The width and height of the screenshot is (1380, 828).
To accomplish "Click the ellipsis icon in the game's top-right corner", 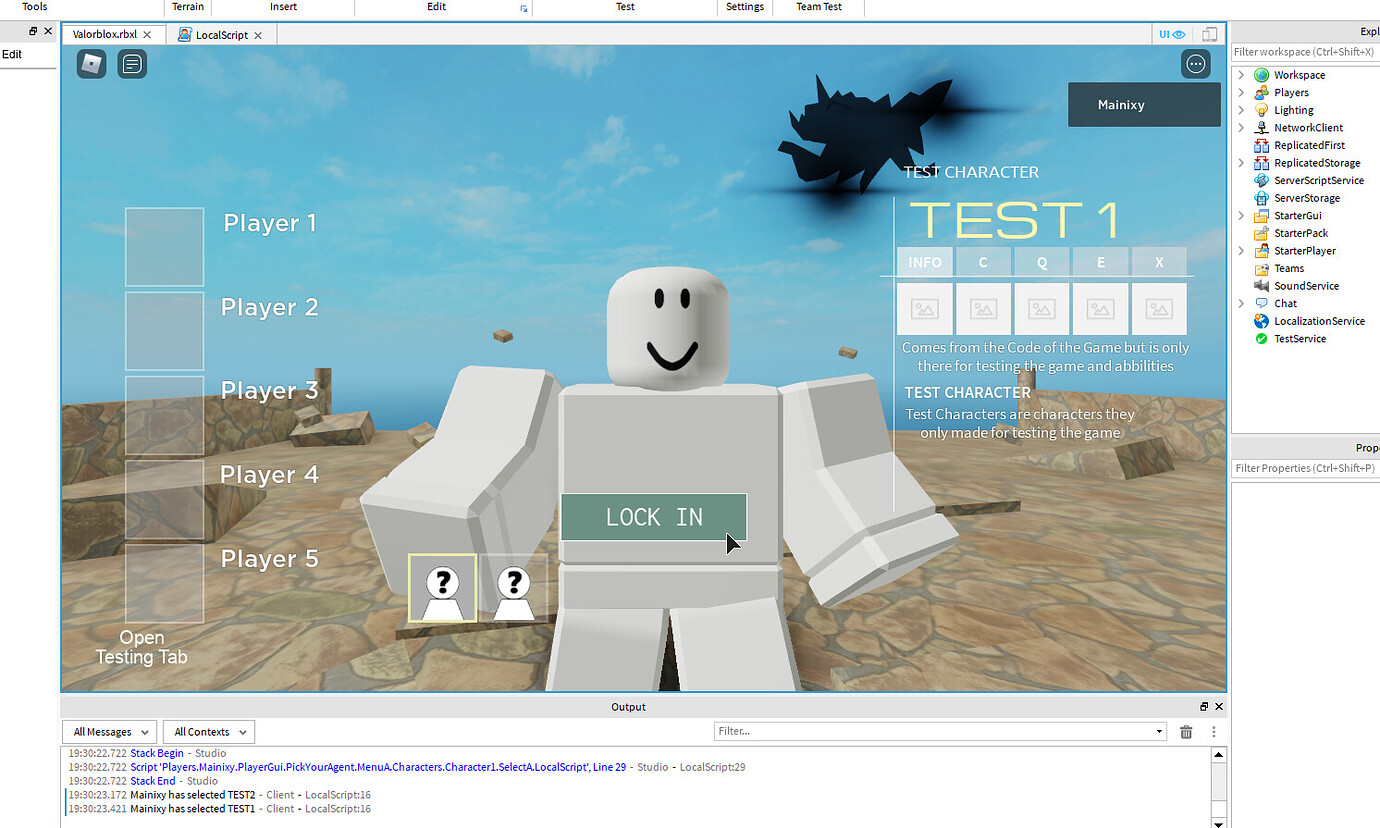I will (x=1195, y=63).
